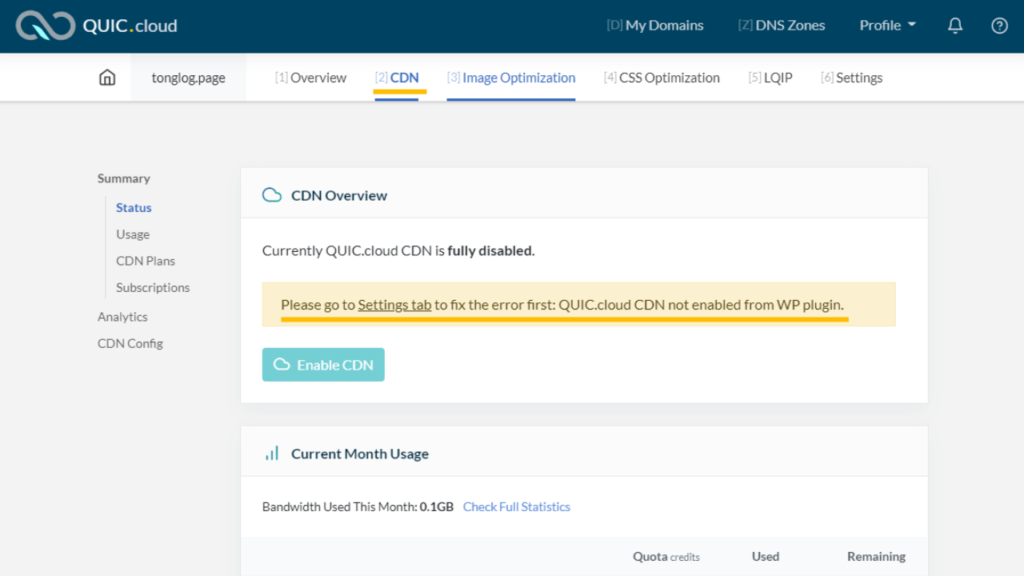Click the 'fully disabled.' status text
The width and height of the screenshot is (1024, 576).
point(491,250)
